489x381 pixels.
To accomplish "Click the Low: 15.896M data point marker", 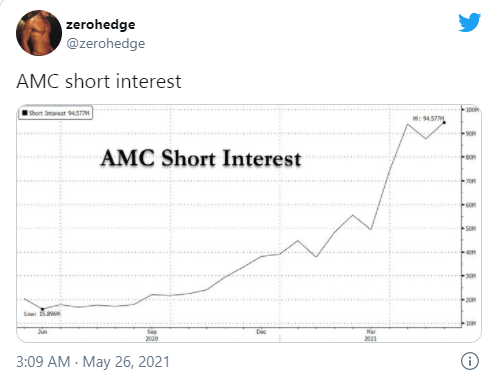I will (x=42, y=309).
